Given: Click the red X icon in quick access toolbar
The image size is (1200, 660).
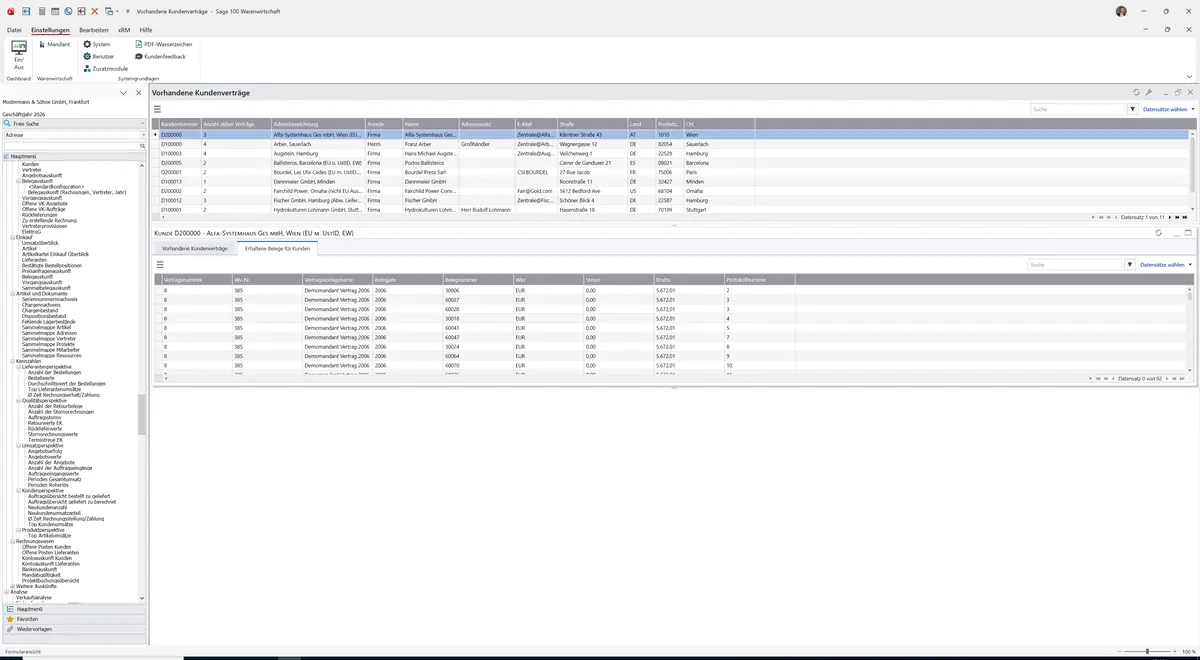Looking at the screenshot, I should tap(94, 11).
